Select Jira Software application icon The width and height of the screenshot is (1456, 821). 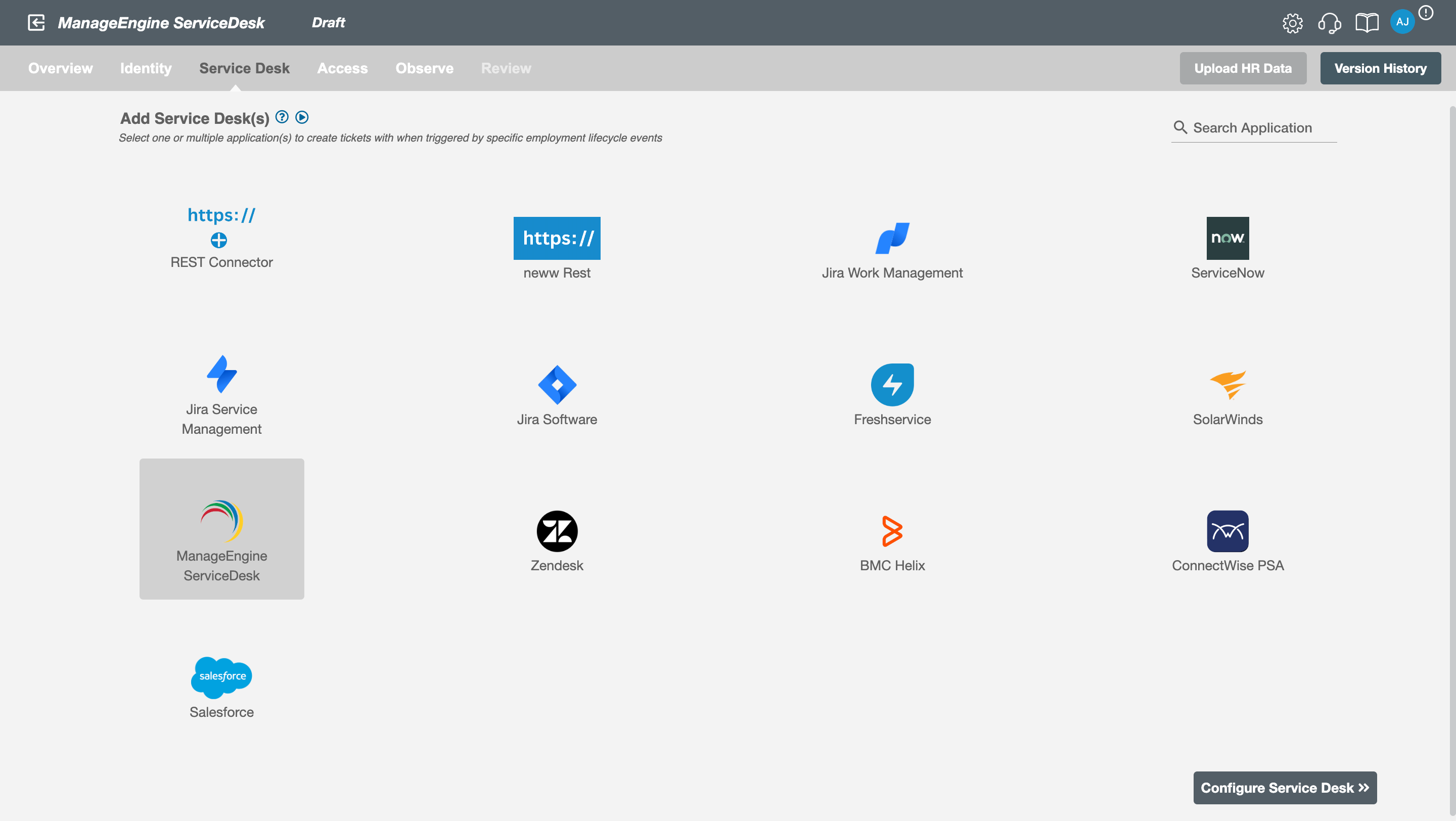point(557,384)
